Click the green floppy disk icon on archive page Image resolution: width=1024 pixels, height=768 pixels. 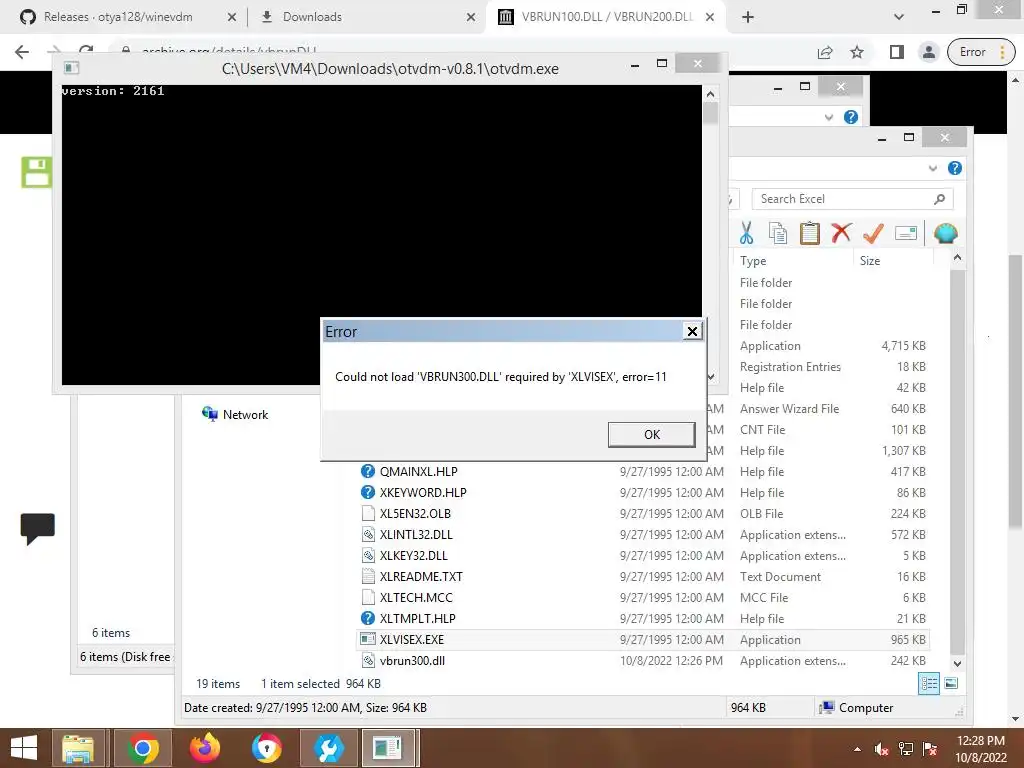coord(37,172)
